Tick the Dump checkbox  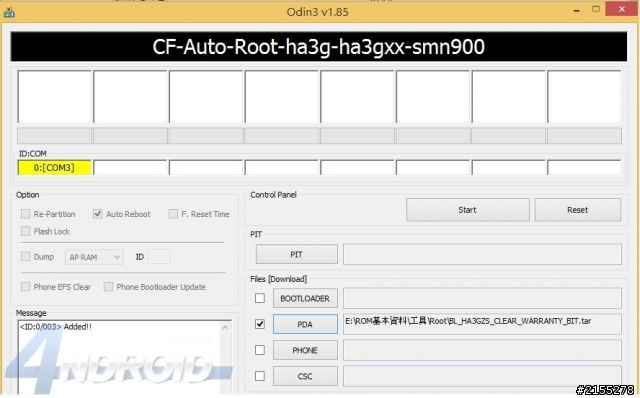(x=25, y=256)
